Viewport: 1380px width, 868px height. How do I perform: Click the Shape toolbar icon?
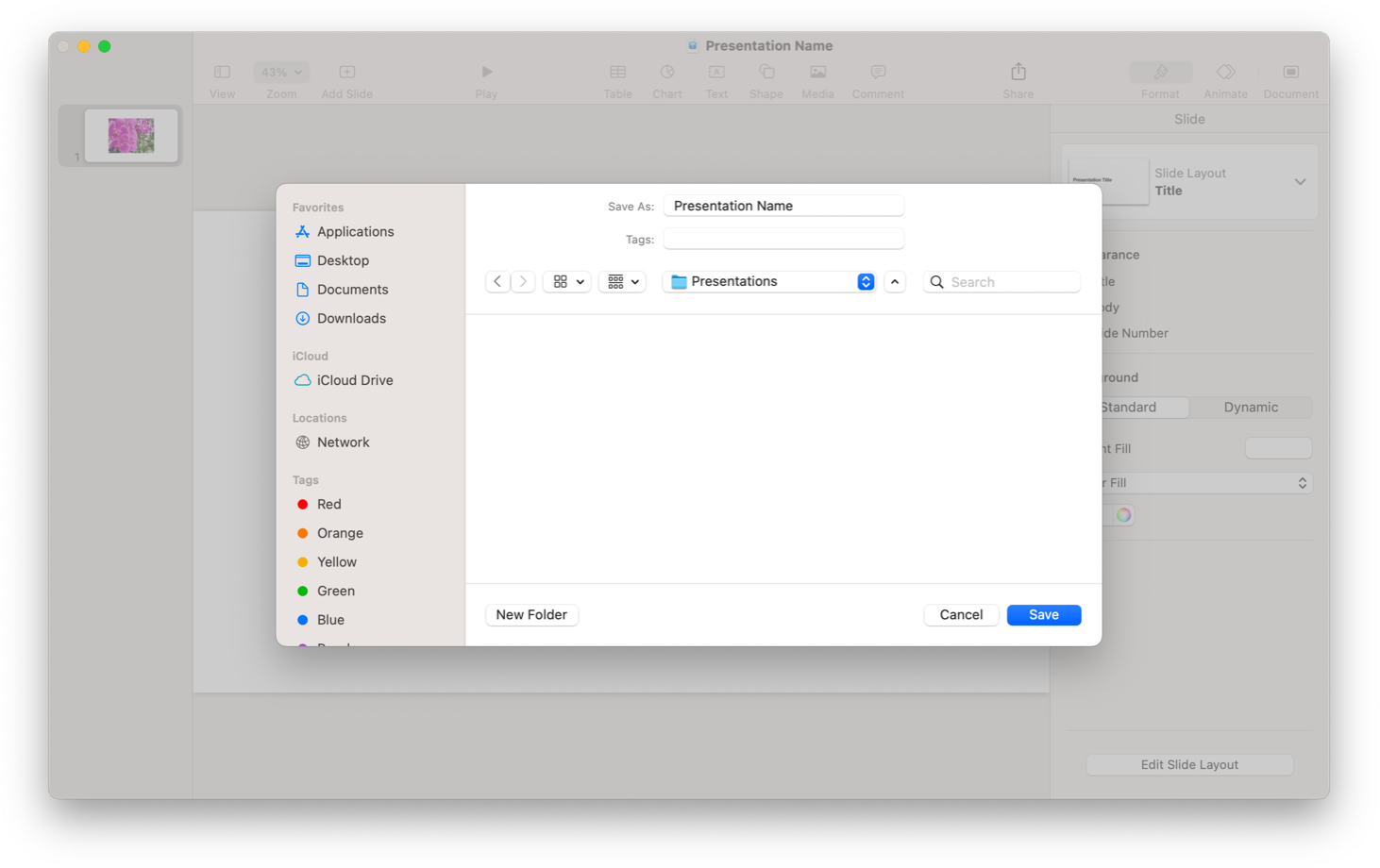[x=766, y=73]
